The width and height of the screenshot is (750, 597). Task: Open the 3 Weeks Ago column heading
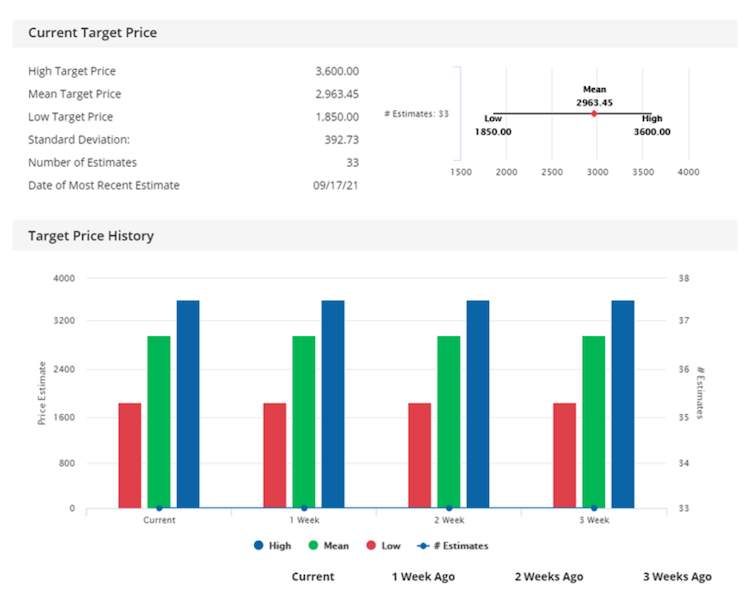point(677,577)
